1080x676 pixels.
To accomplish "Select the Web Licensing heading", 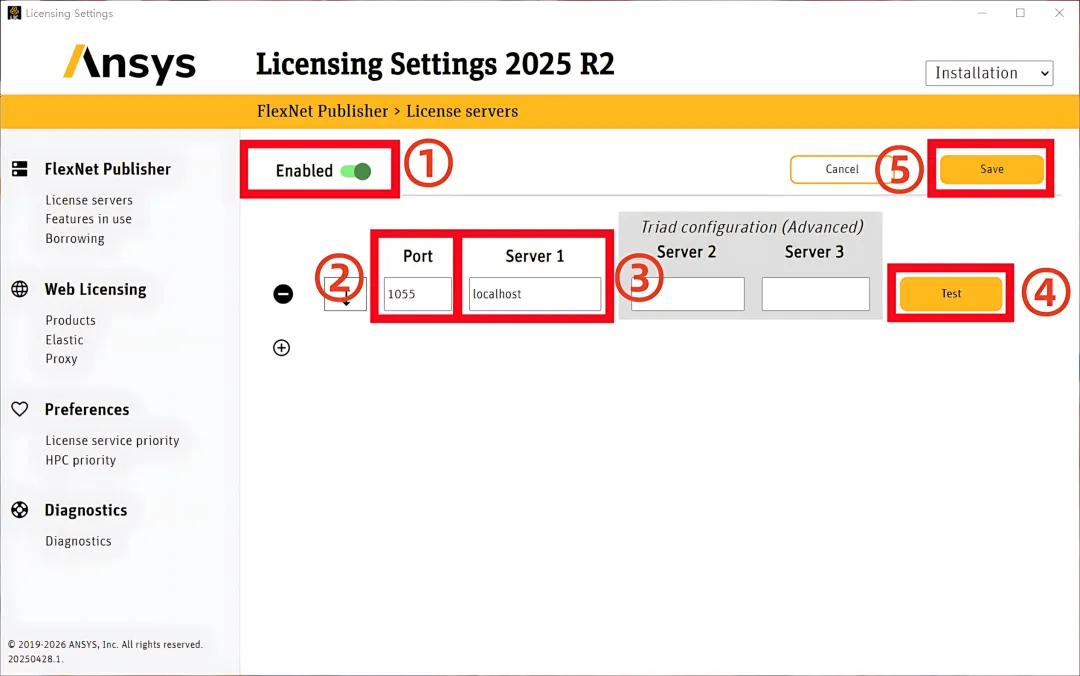I will [x=96, y=289].
